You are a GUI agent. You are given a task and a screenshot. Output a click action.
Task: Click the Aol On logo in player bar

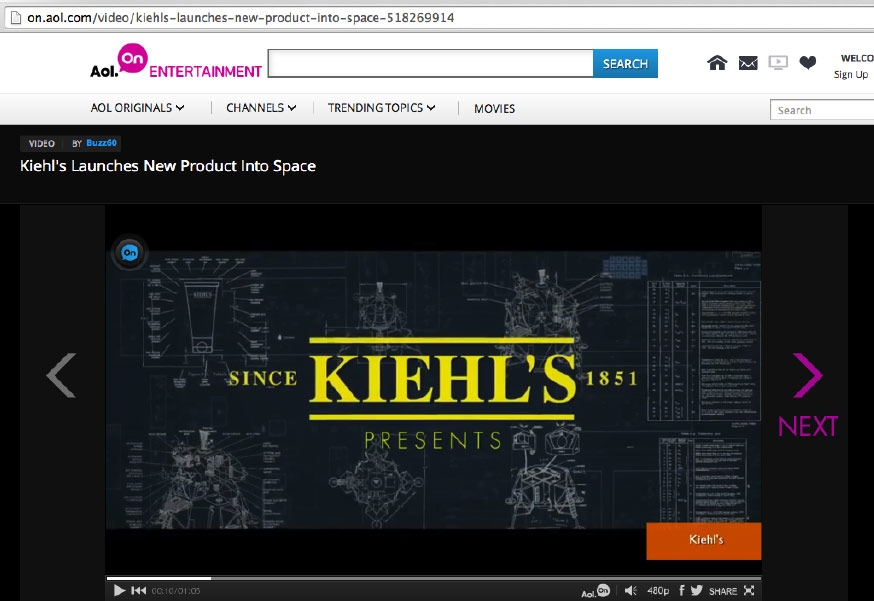[595, 591]
